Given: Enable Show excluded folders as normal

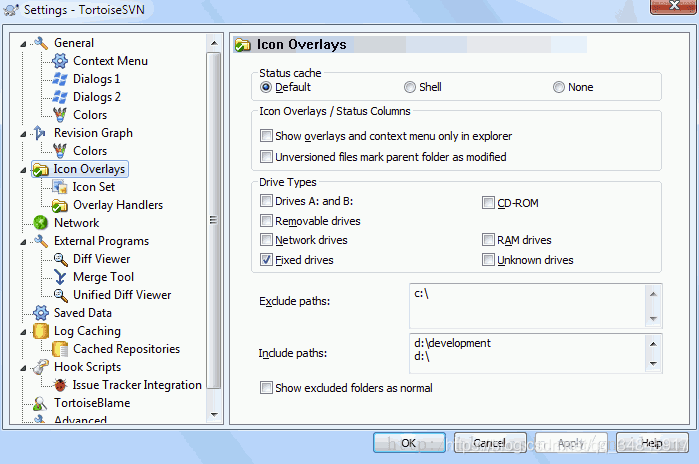Looking at the screenshot, I should tap(266, 388).
